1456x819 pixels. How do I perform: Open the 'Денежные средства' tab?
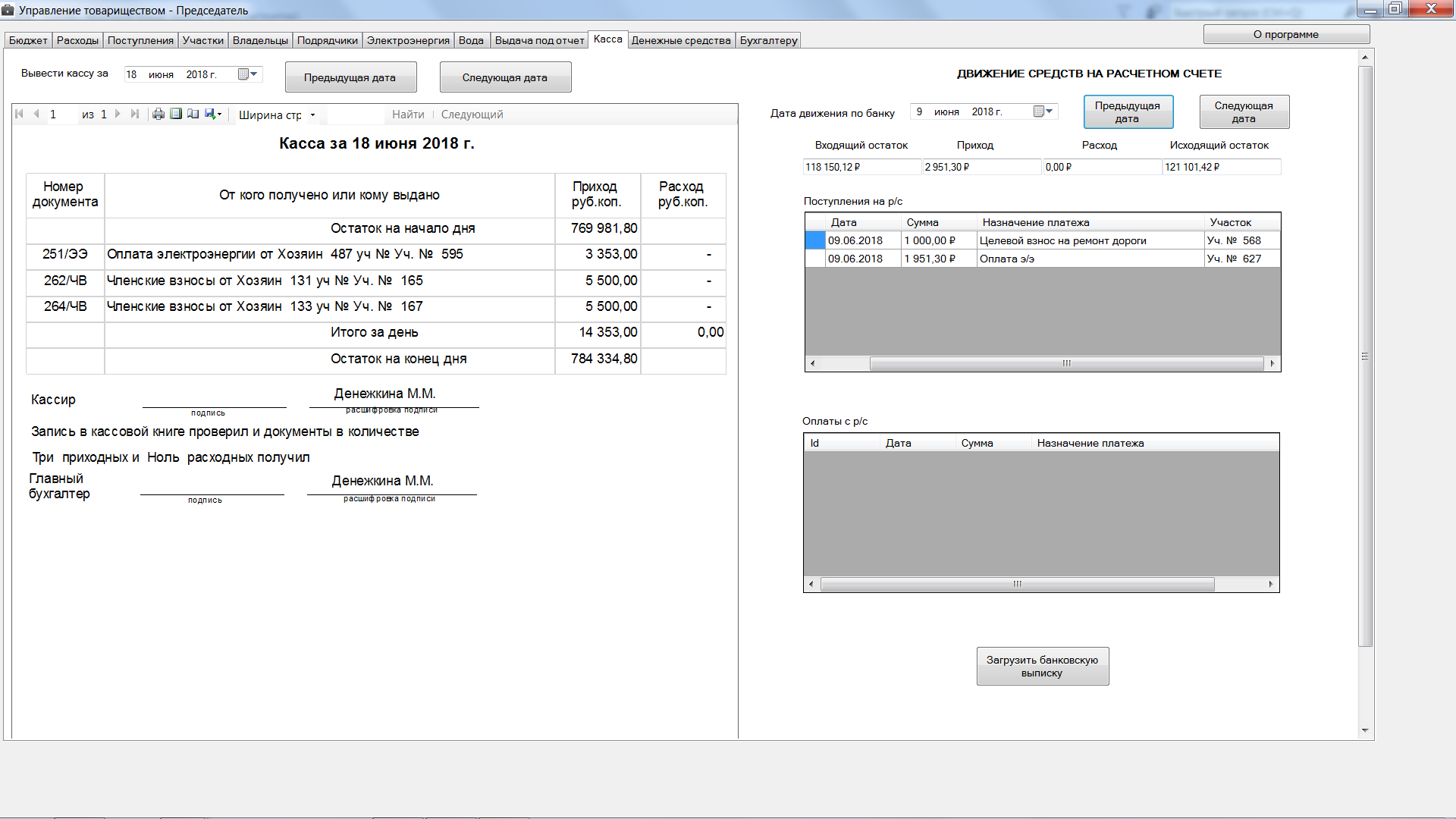681,40
